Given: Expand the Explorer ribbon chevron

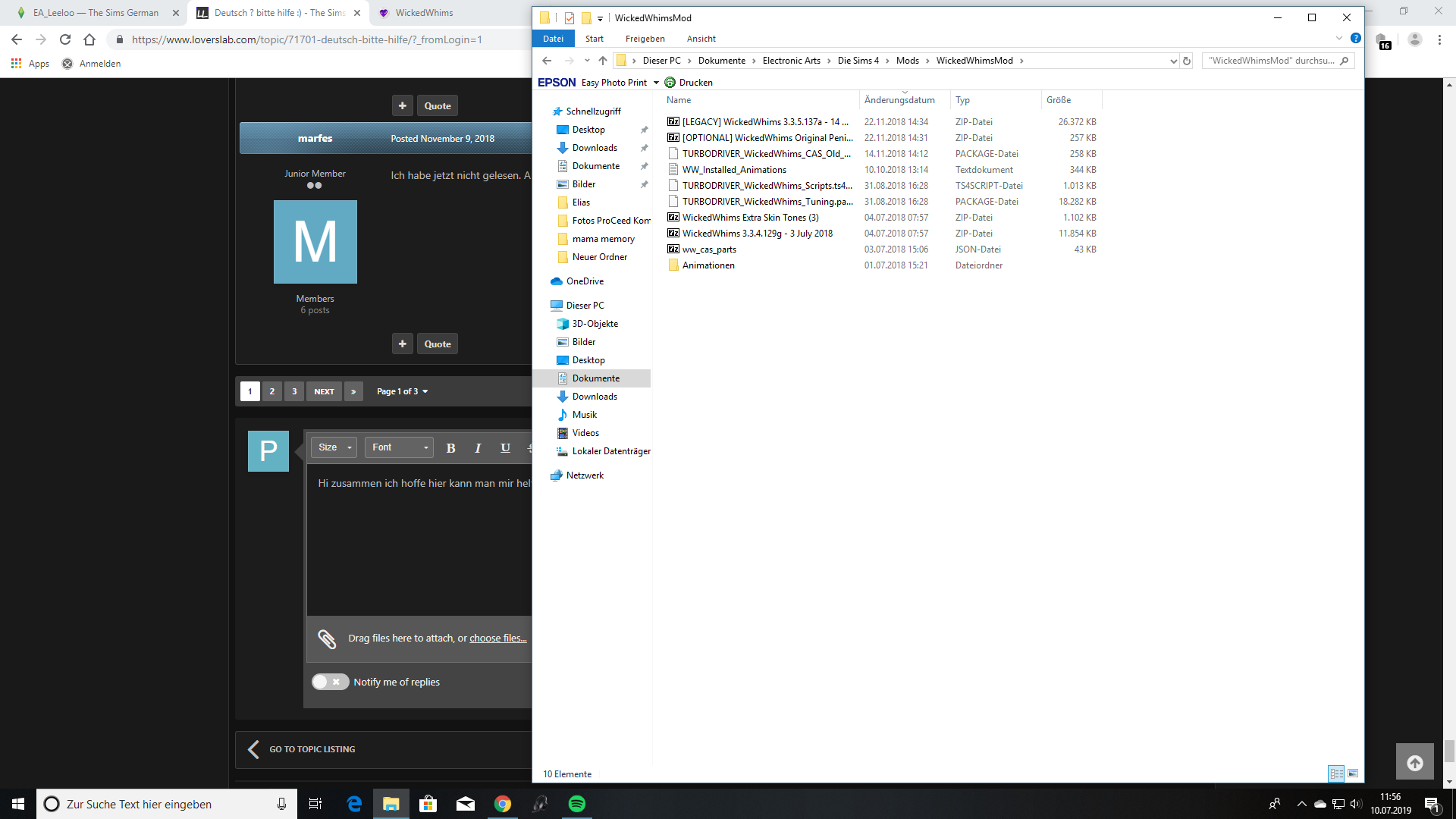Looking at the screenshot, I should coord(1338,38).
